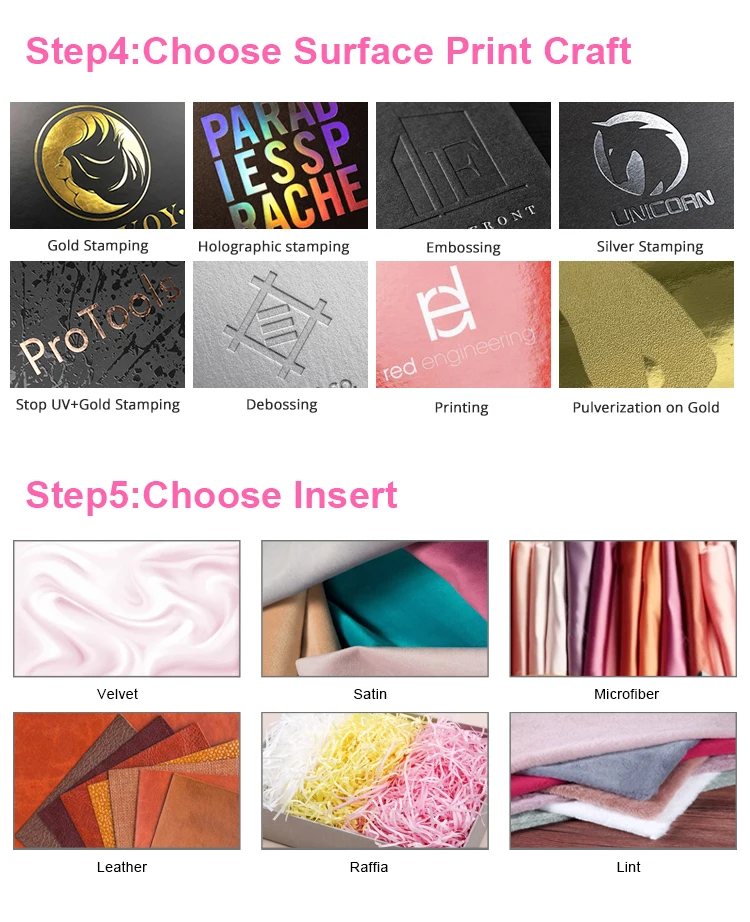Click the Stop UV+Gold Stamping image
The height and width of the screenshot is (922, 750).
pyautogui.click(x=97, y=324)
